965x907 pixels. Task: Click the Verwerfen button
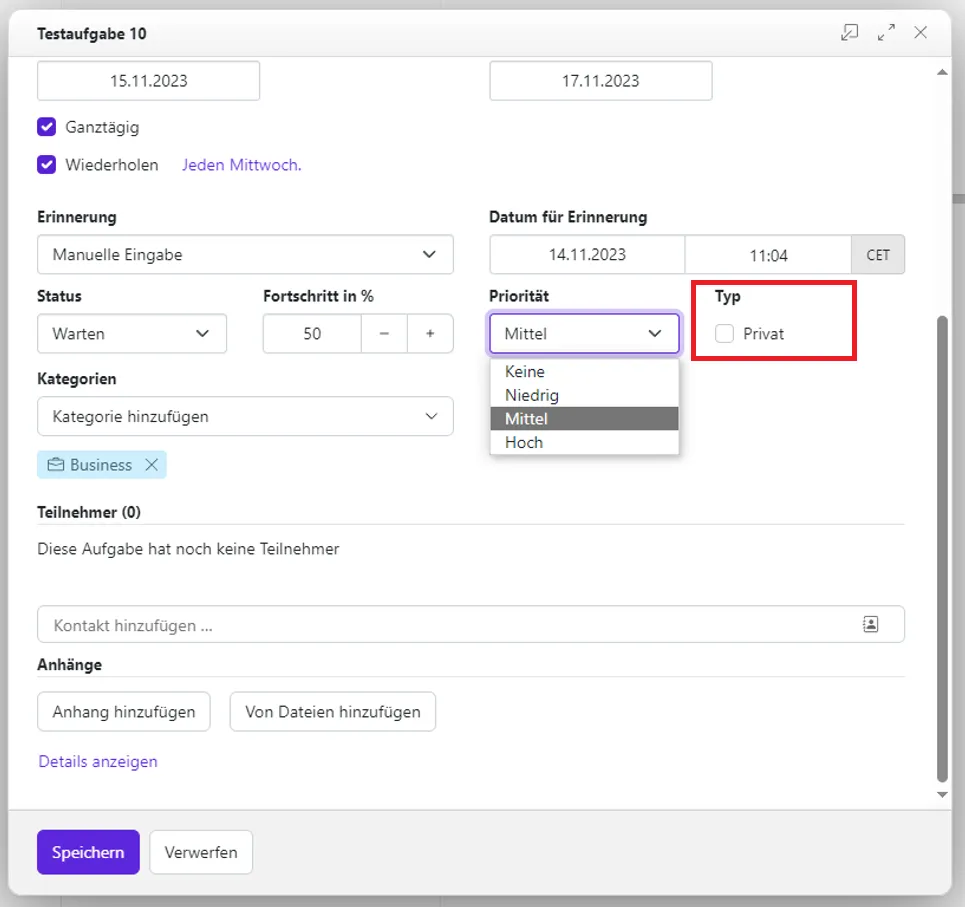pyautogui.click(x=201, y=852)
